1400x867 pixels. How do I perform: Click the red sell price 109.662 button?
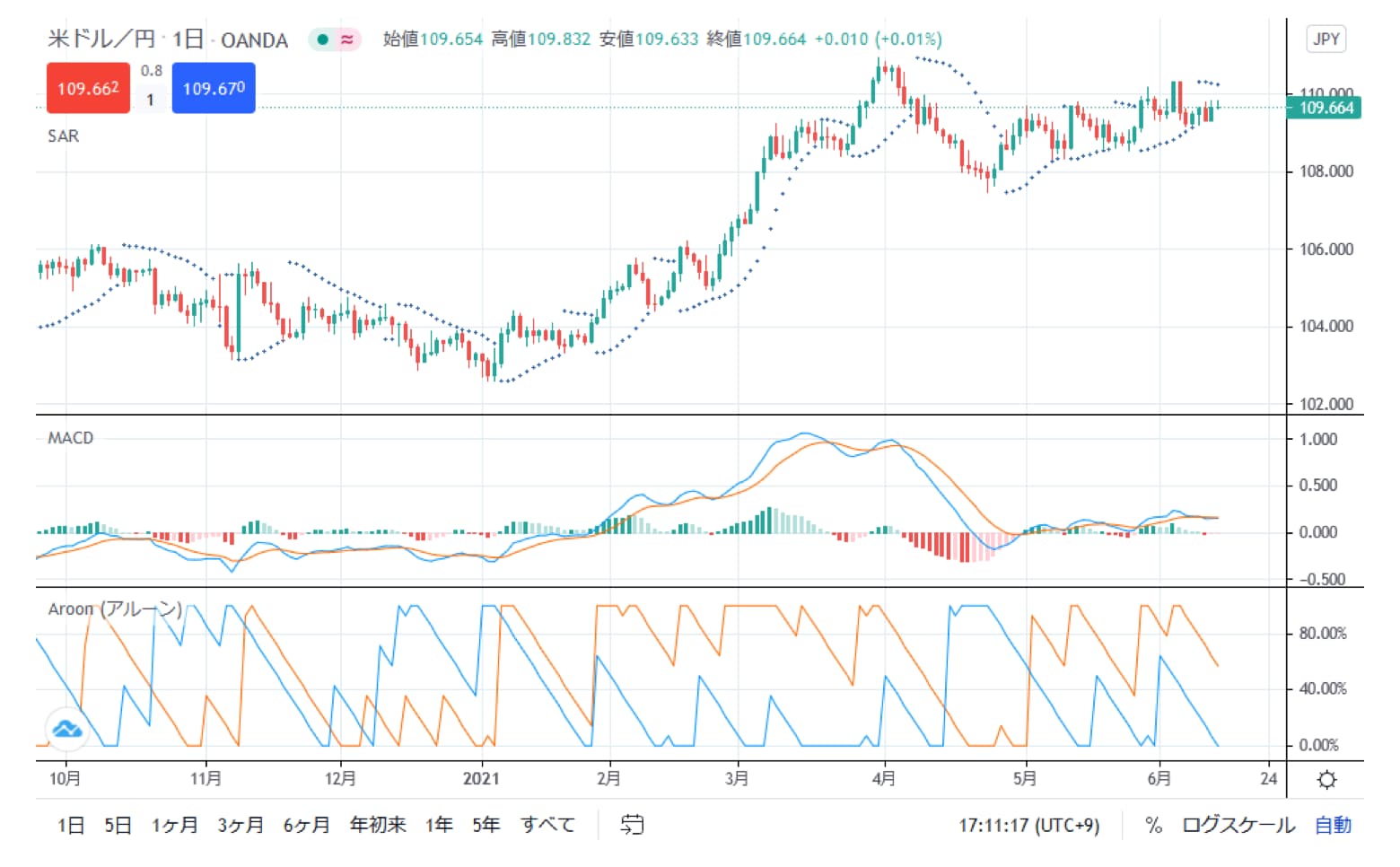click(x=88, y=88)
